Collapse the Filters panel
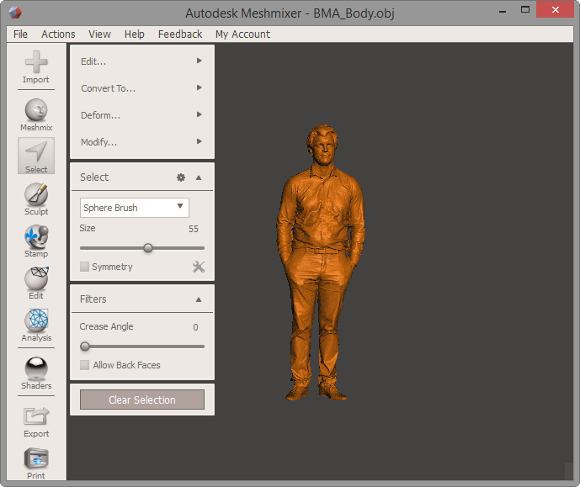This screenshot has width=580, height=487. (199, 300)
